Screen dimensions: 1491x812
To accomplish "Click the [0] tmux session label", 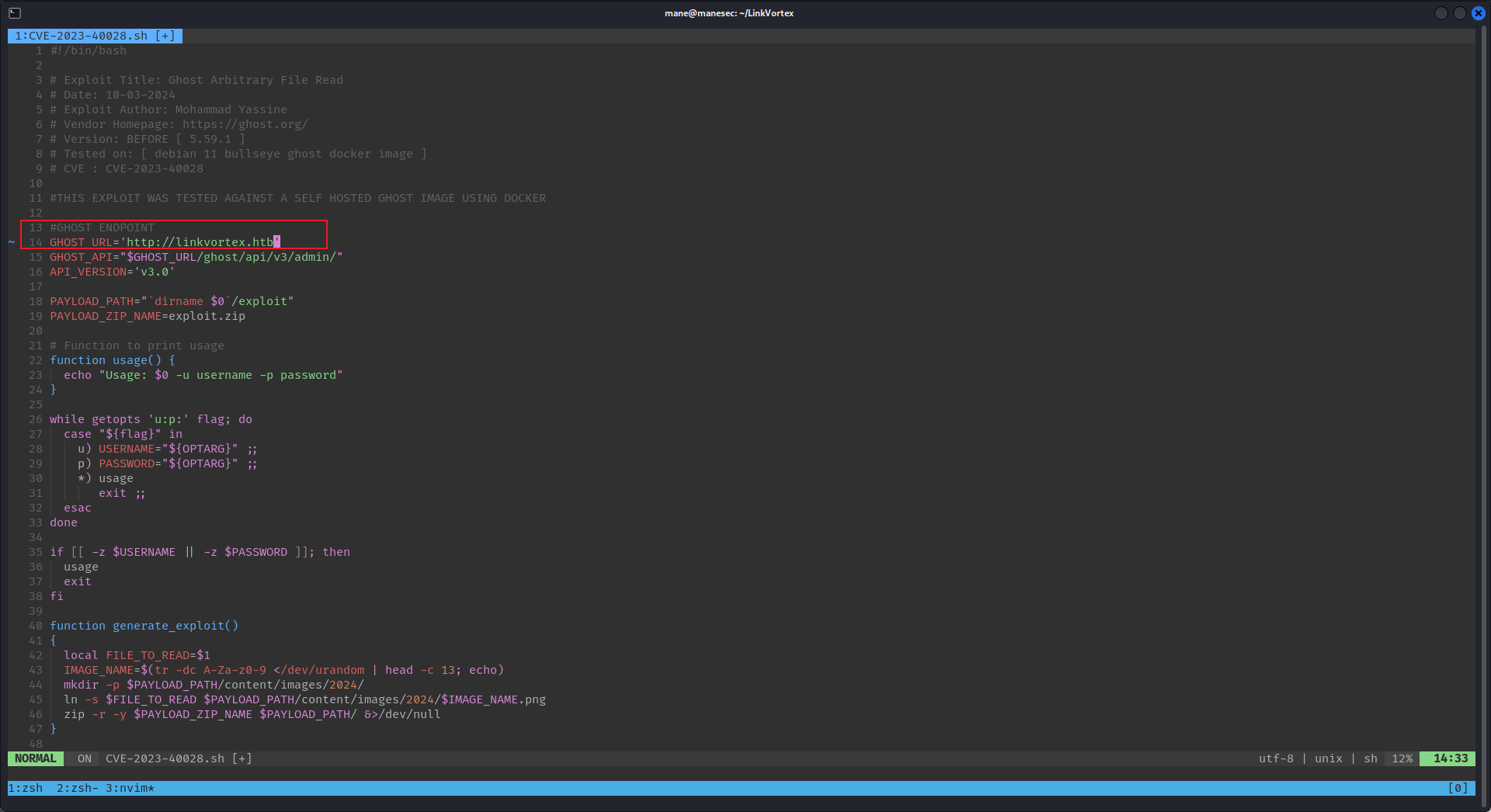I will (1458, 788).
